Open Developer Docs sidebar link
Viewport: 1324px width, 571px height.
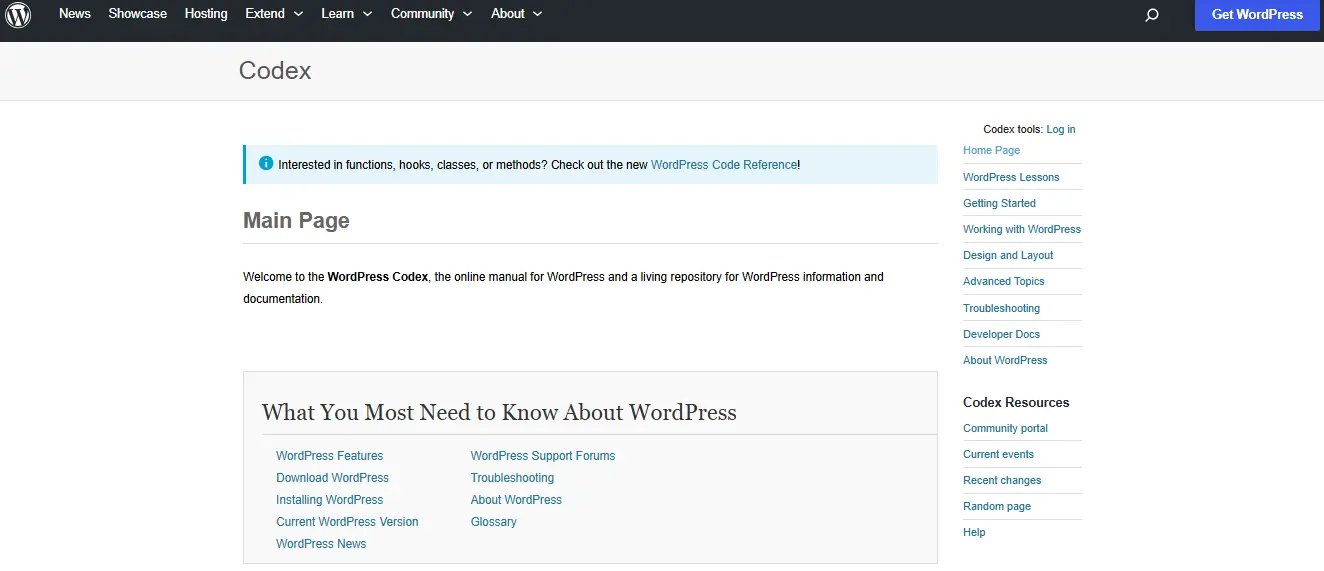[1001, 334]
